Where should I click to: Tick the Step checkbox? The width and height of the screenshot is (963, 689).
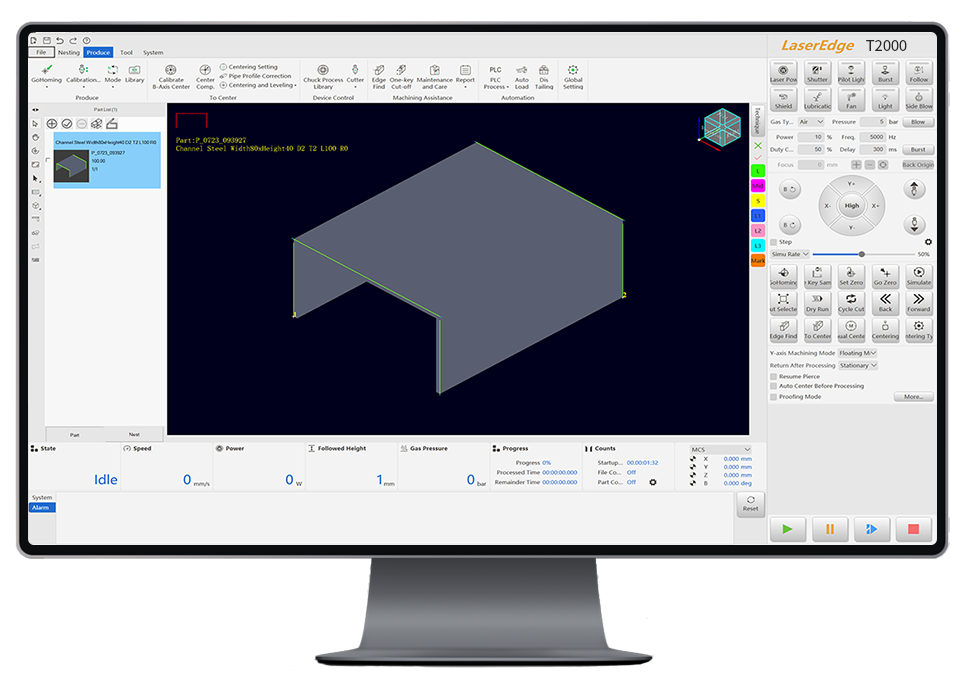773,242
